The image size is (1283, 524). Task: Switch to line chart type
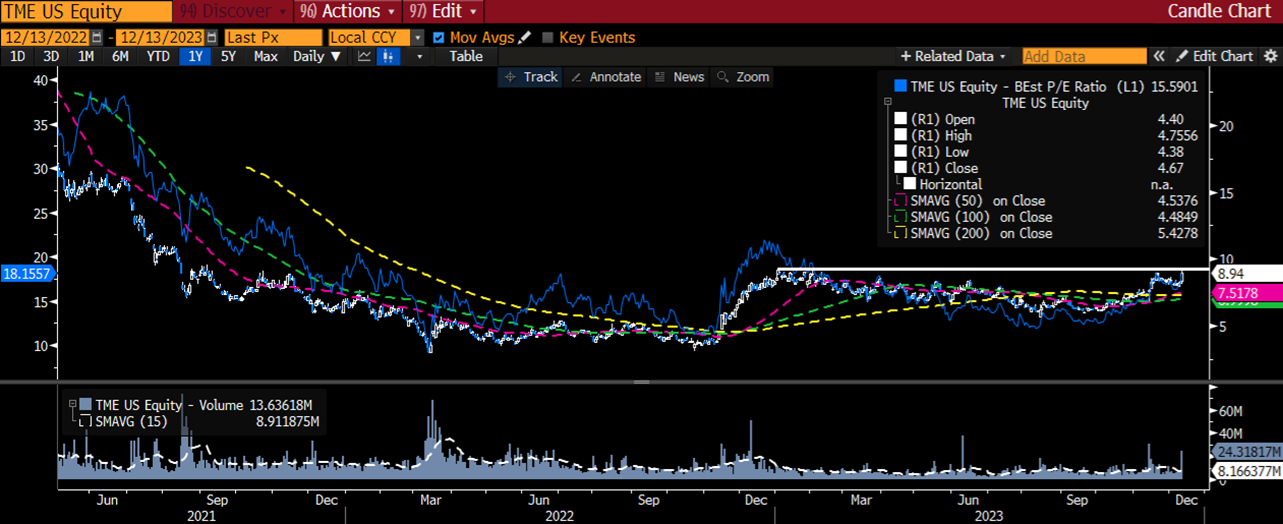364,56
